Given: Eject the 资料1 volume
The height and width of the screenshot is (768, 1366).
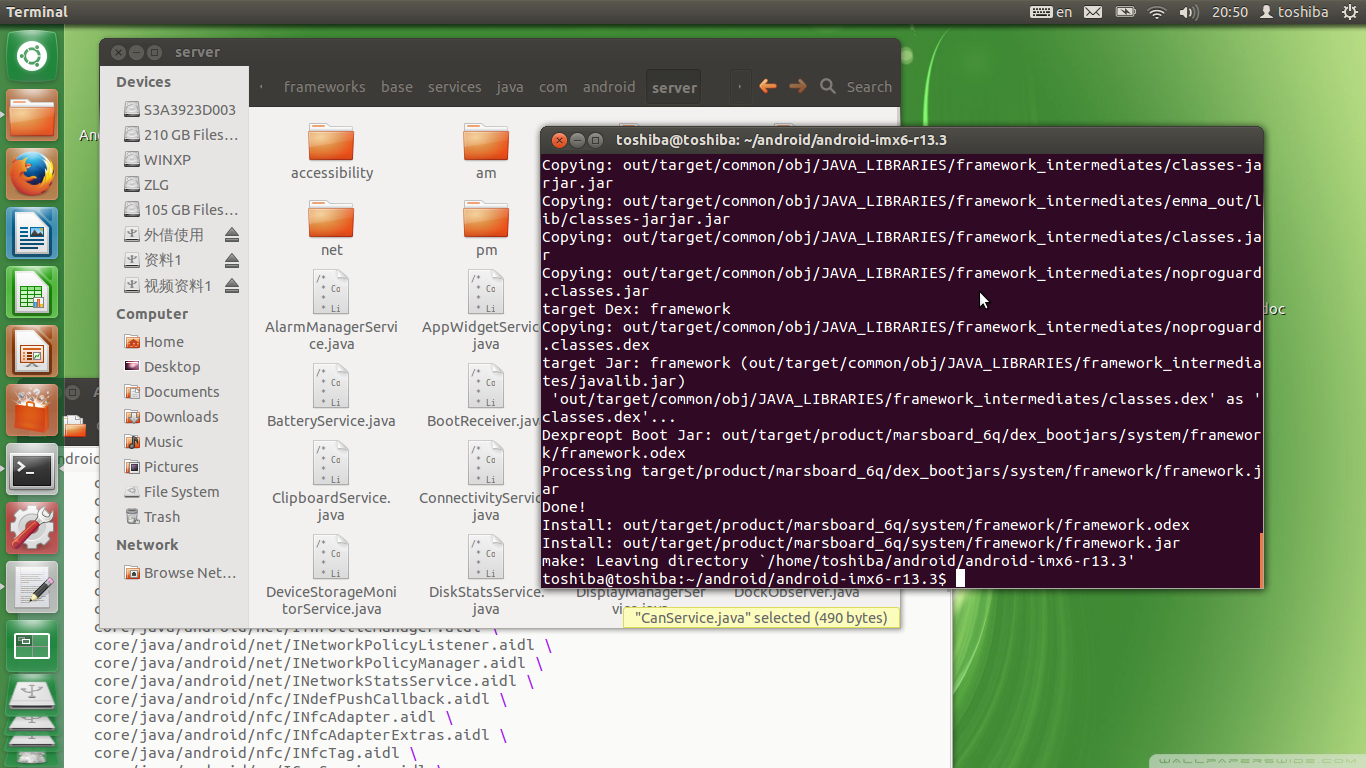Looking at the screenshot, I should pyautogui.click(x=232, y=260).
